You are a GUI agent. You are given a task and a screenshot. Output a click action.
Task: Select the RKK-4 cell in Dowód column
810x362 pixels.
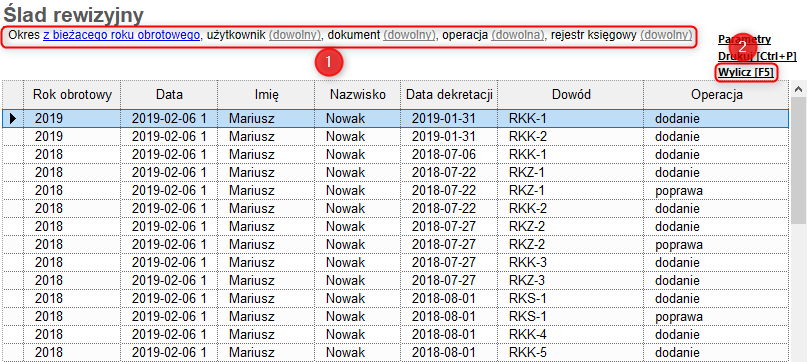[x=571, y=335]
